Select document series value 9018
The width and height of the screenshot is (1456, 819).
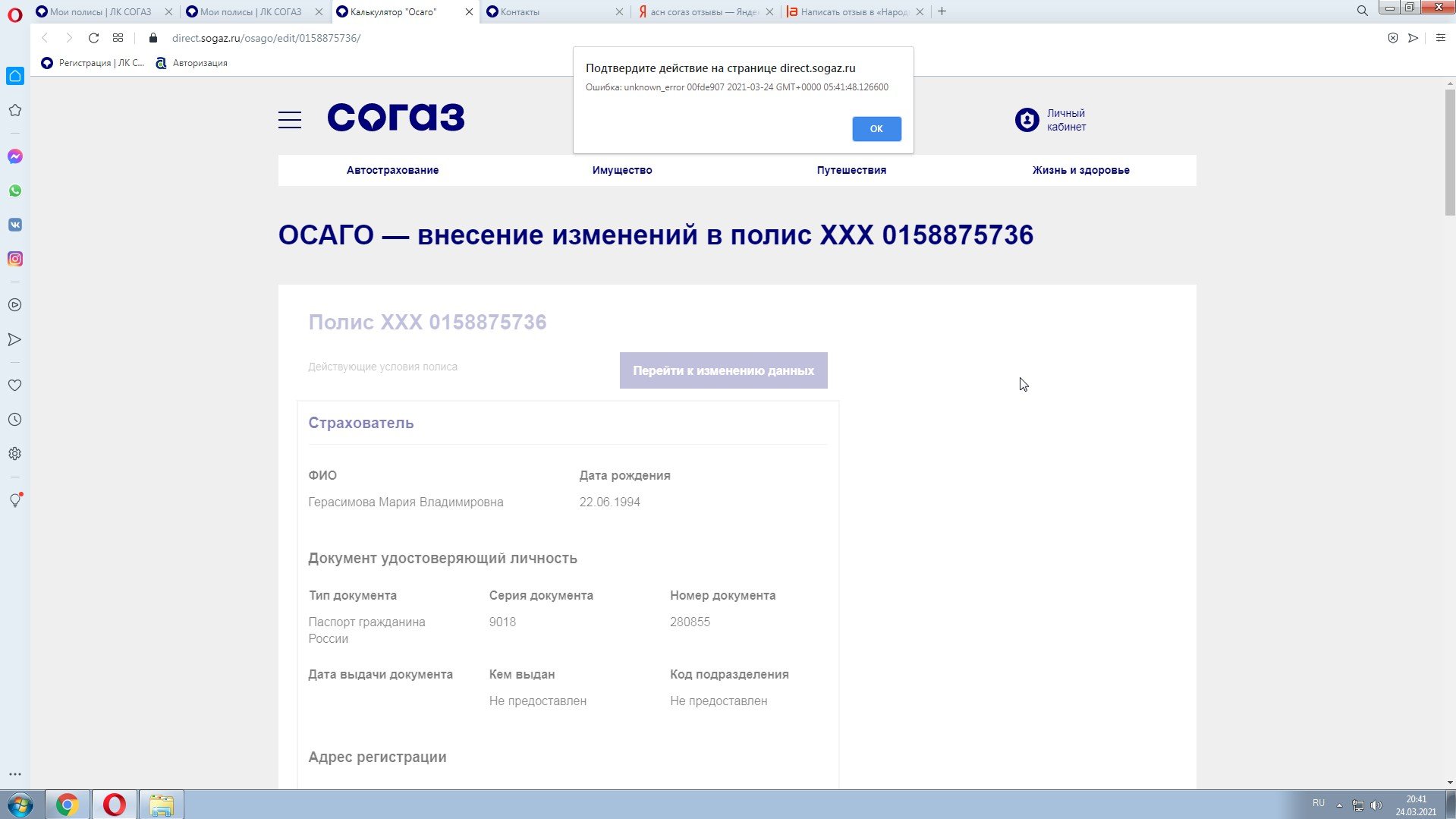[x=502, y=622]
